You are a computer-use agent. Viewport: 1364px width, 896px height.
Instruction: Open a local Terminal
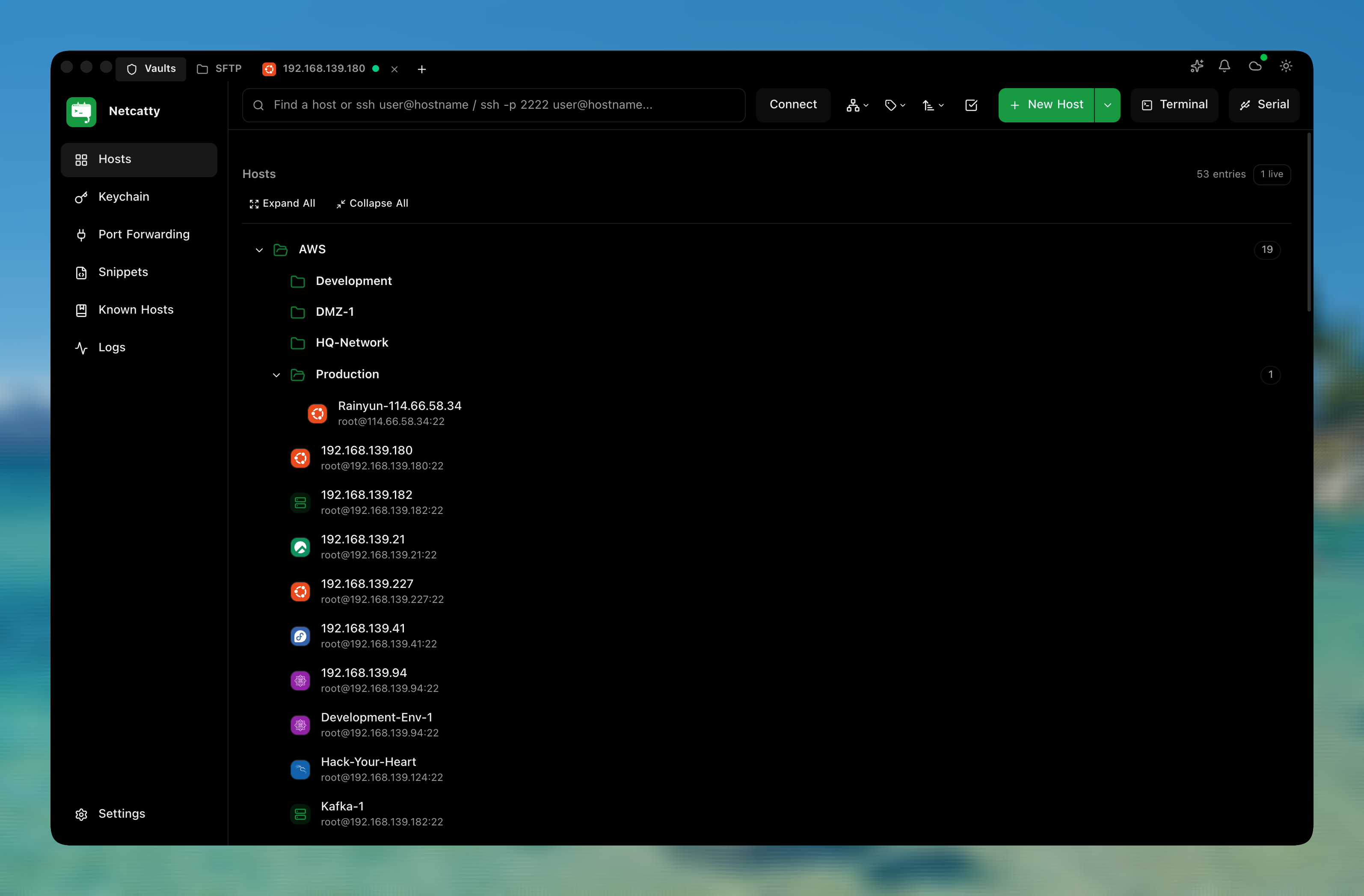(x=1174, y=105)
